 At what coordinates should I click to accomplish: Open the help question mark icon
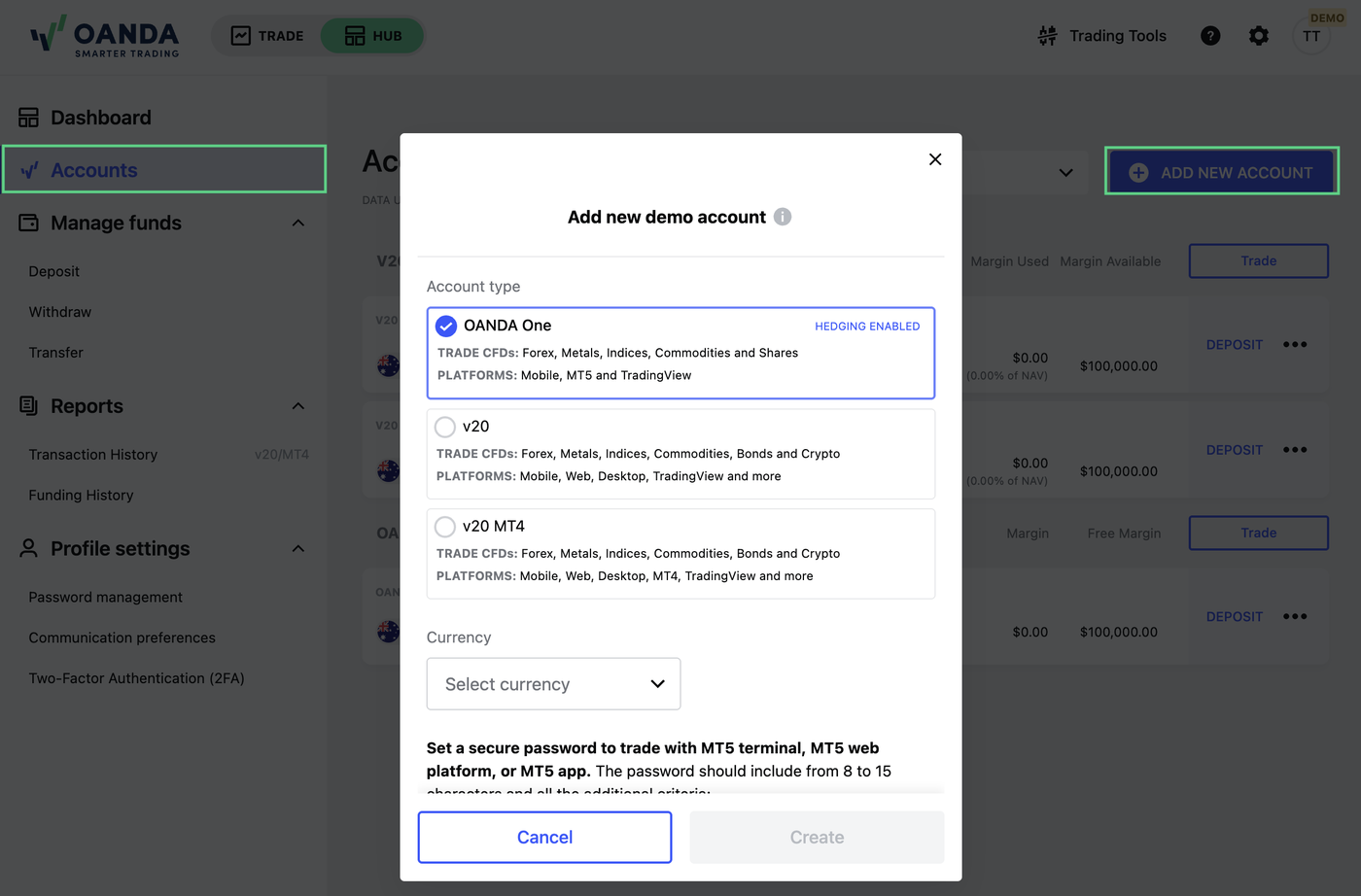pos(1210,36)
